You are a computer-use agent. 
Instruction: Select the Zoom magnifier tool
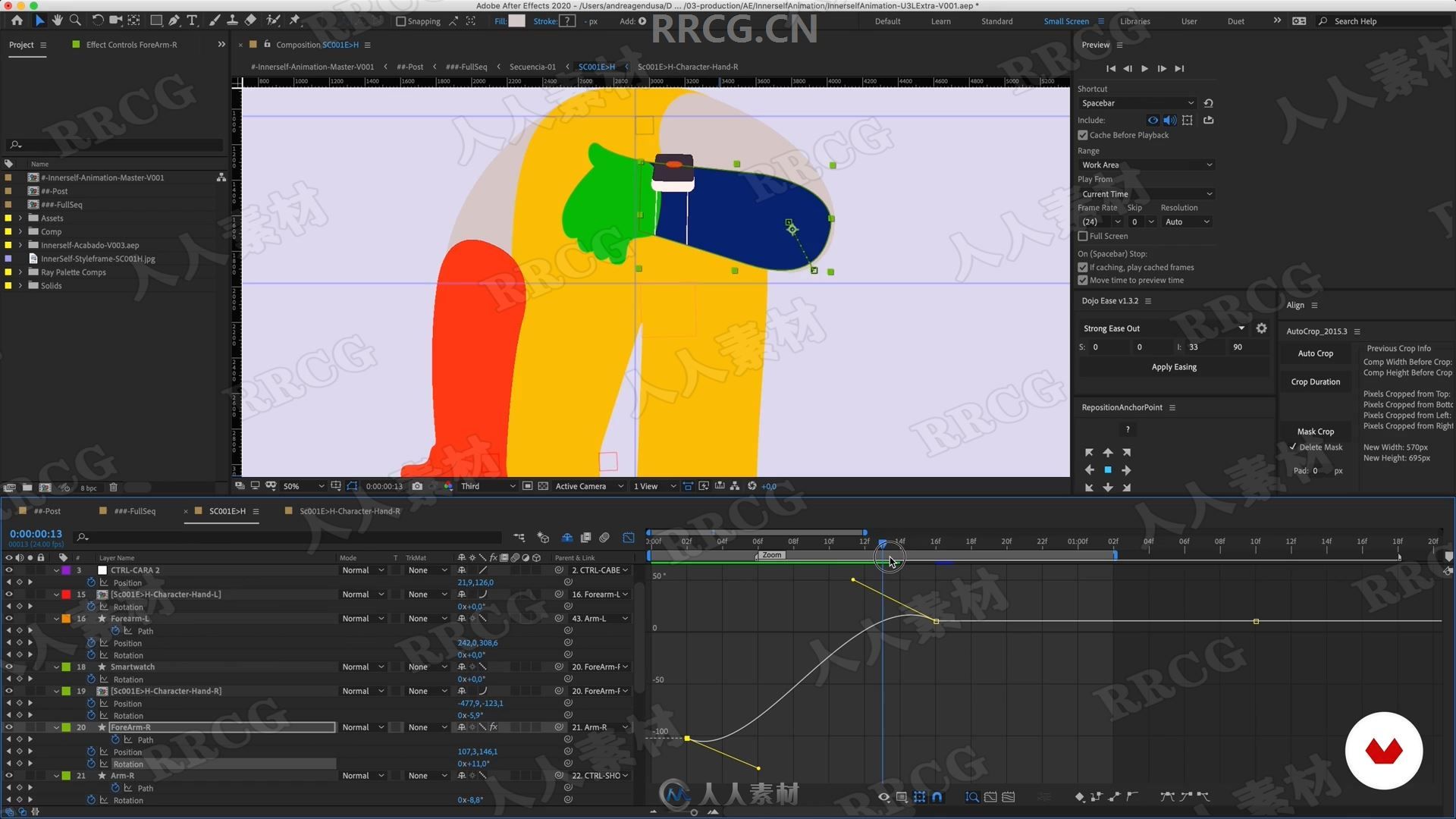tap(75, 20)
